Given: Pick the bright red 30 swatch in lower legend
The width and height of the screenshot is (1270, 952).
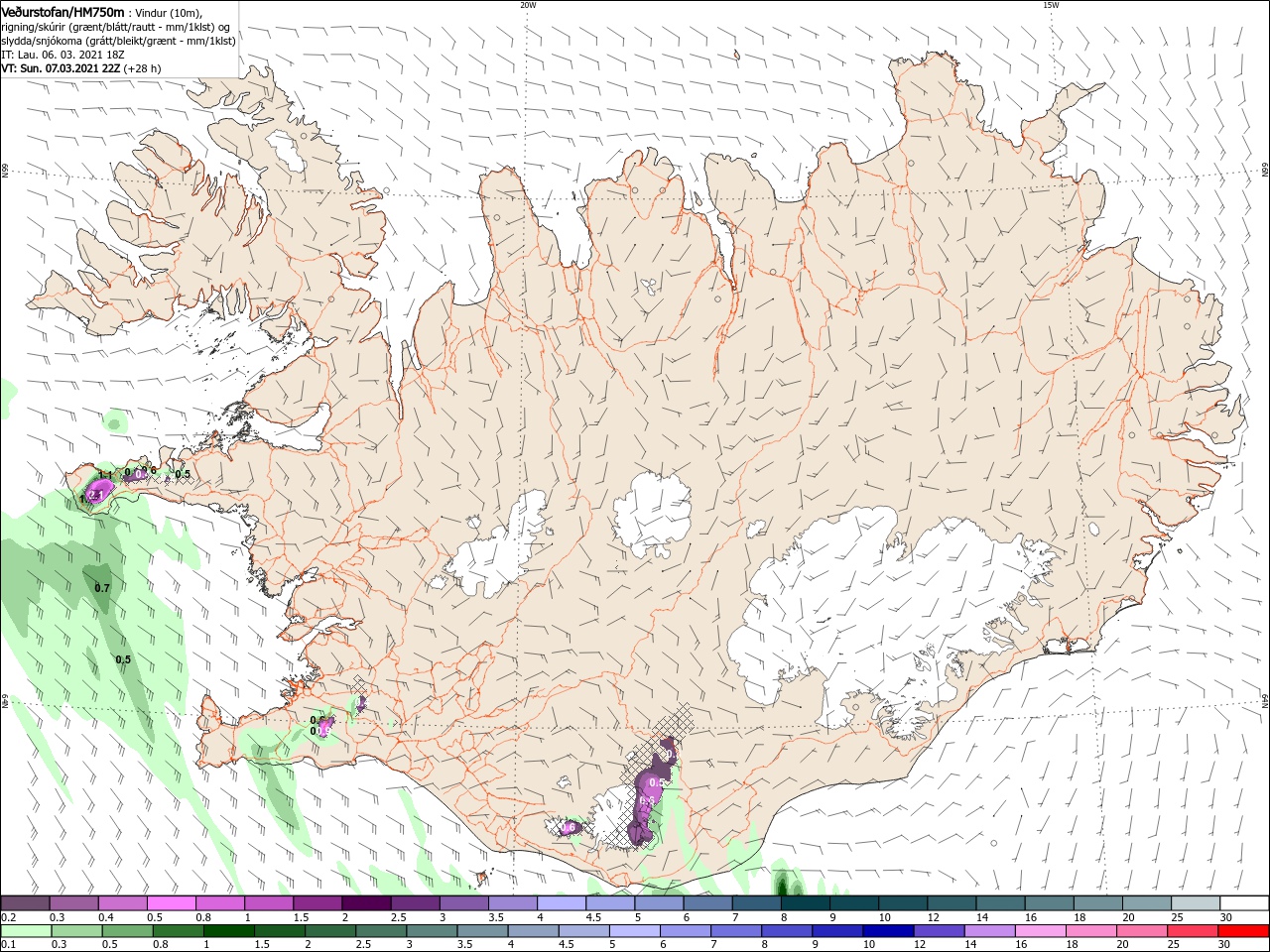Looking at the screenshot, I should 1243,931.
